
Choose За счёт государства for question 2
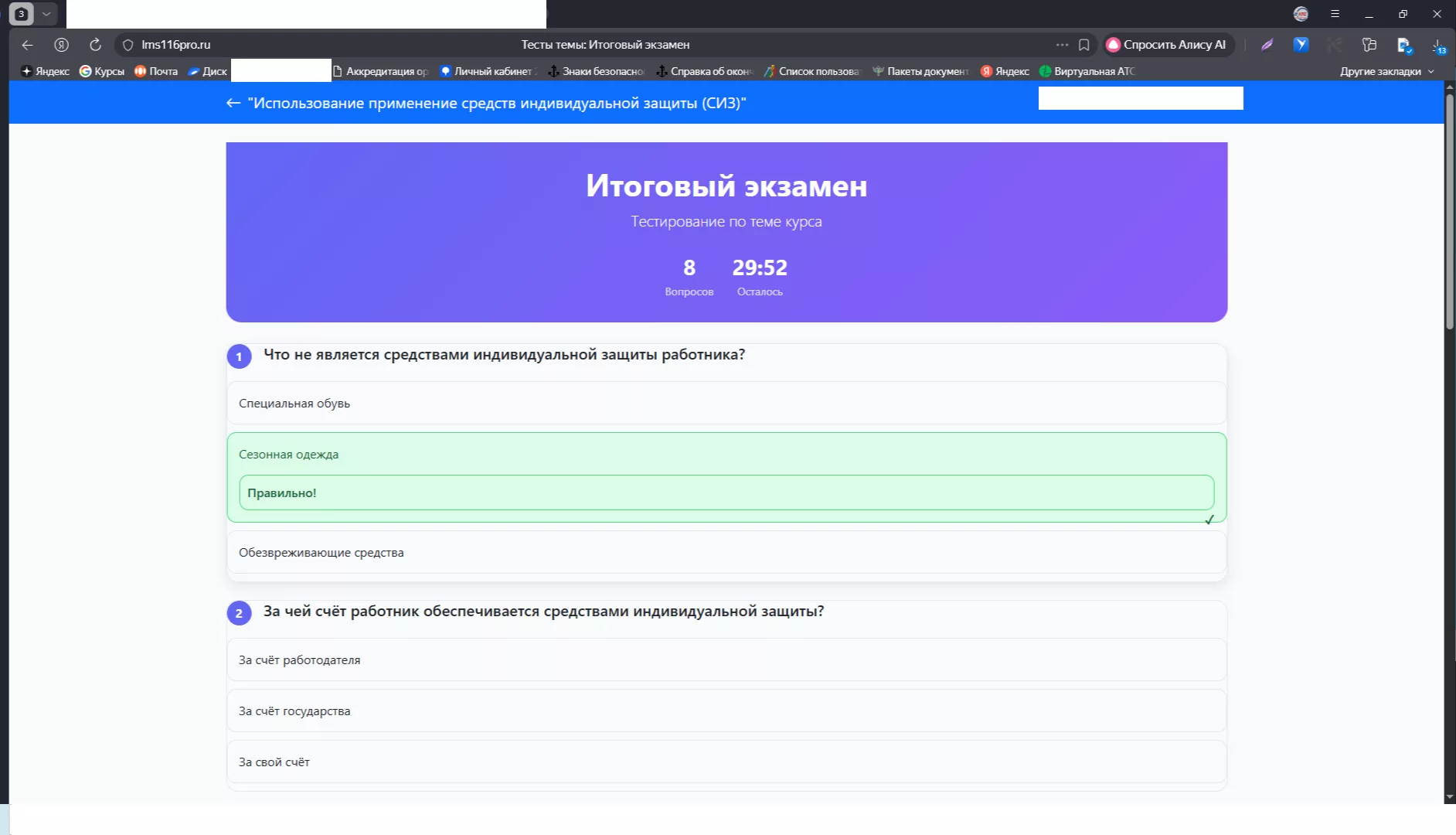pos(726,711)
